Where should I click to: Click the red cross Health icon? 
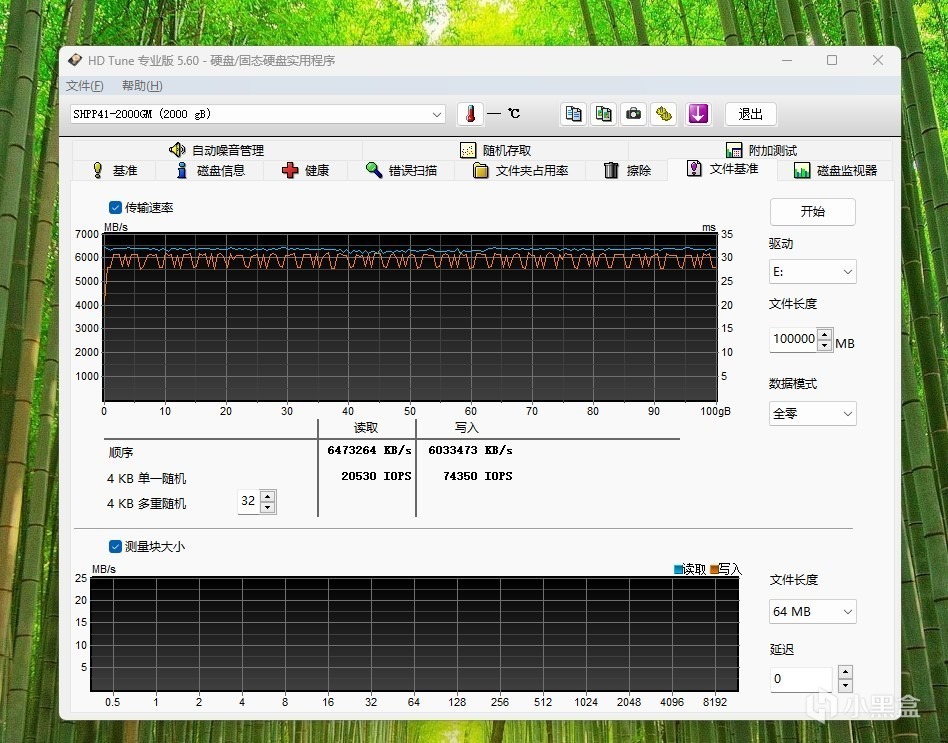click(x=290, y=170)
